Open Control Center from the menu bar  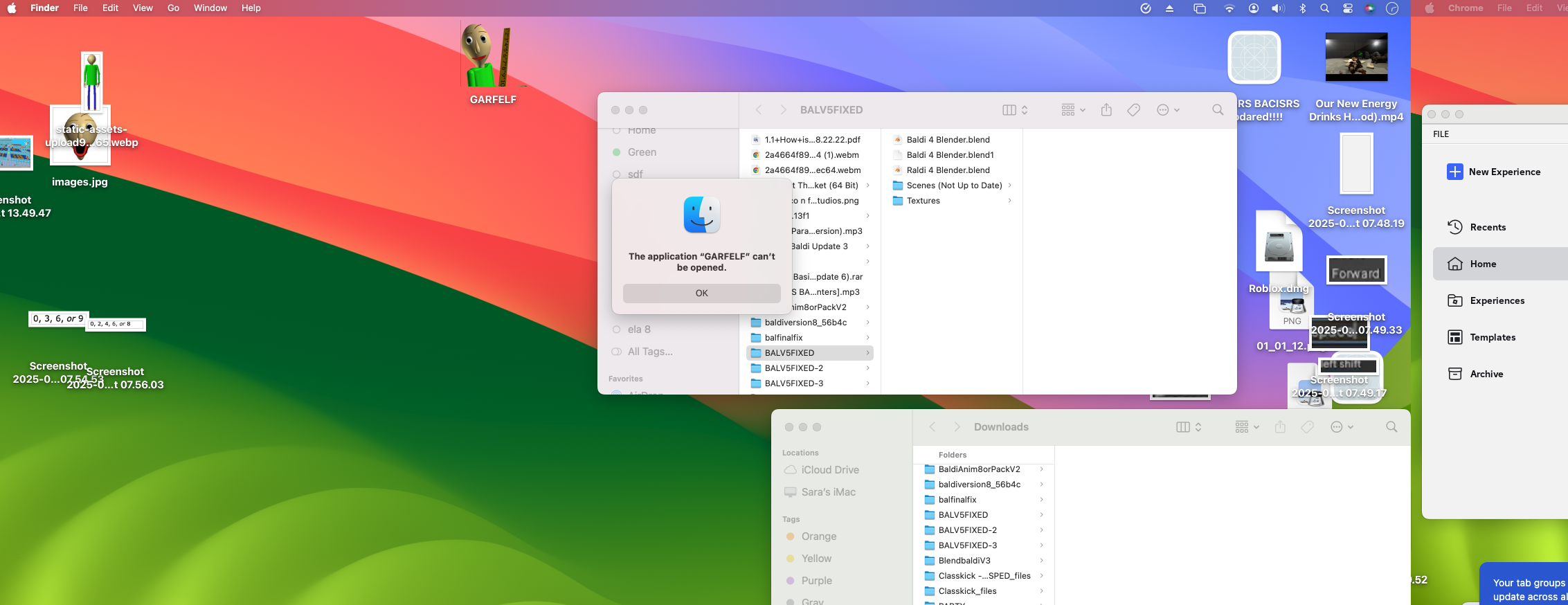tap(1347, 8)
